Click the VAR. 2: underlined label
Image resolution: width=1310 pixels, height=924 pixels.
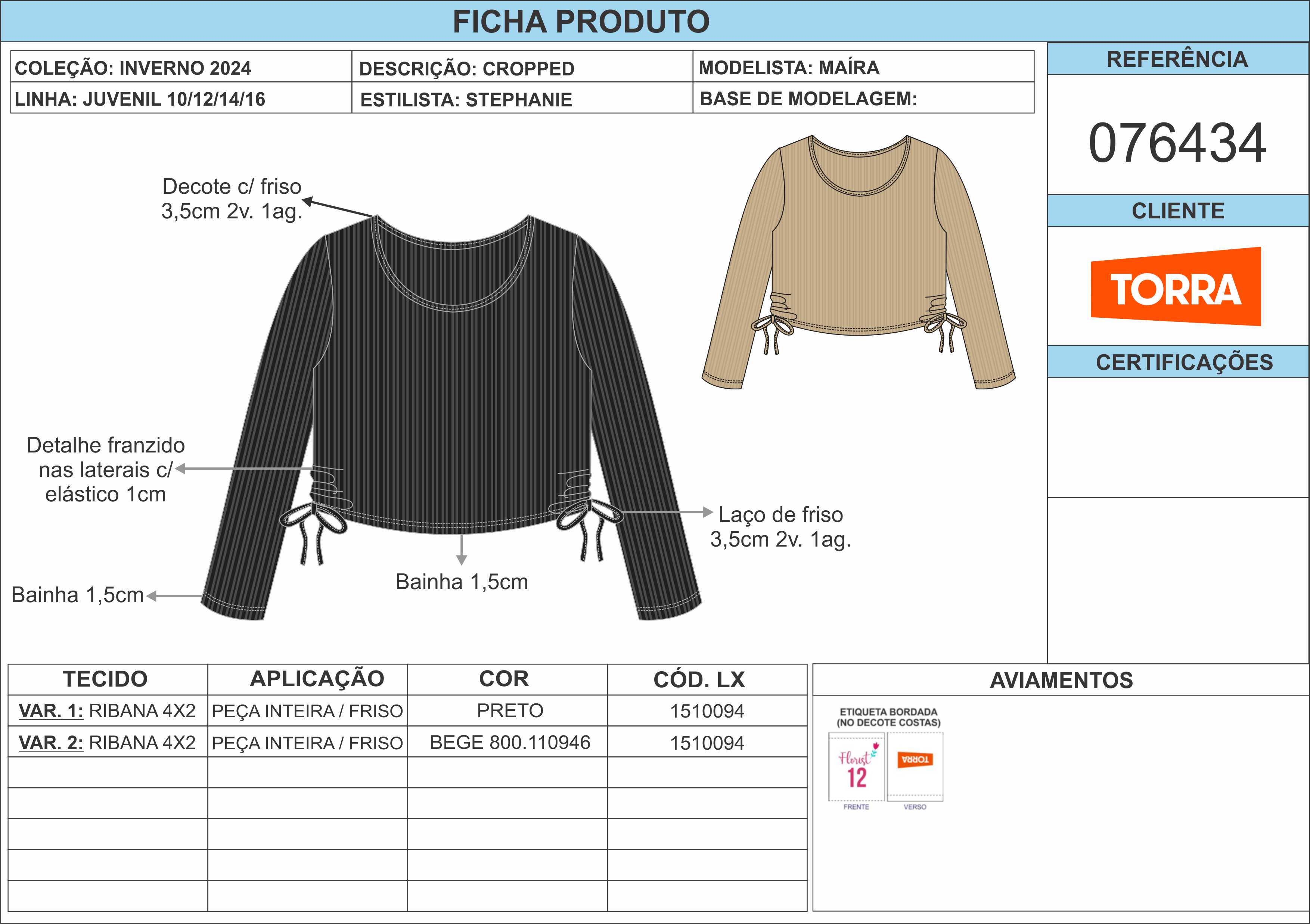click(x=51, y=743)
